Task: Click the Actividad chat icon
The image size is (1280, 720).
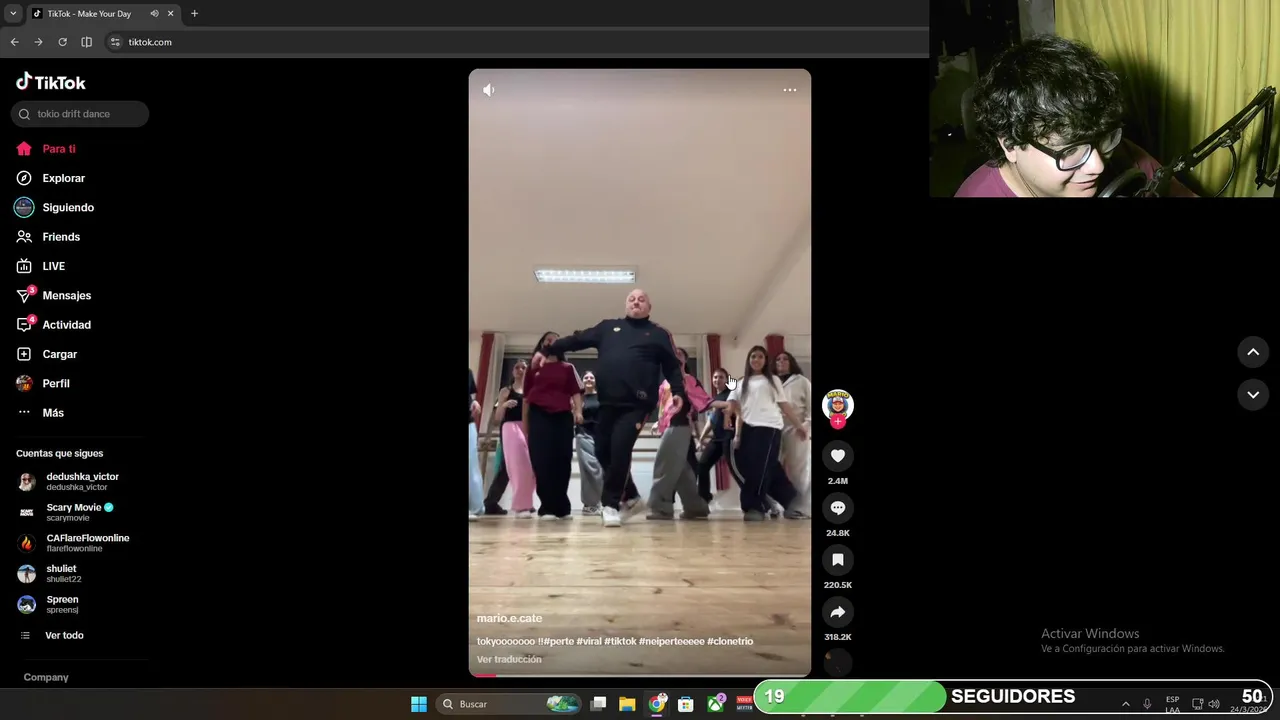Action: click(24, 325)
